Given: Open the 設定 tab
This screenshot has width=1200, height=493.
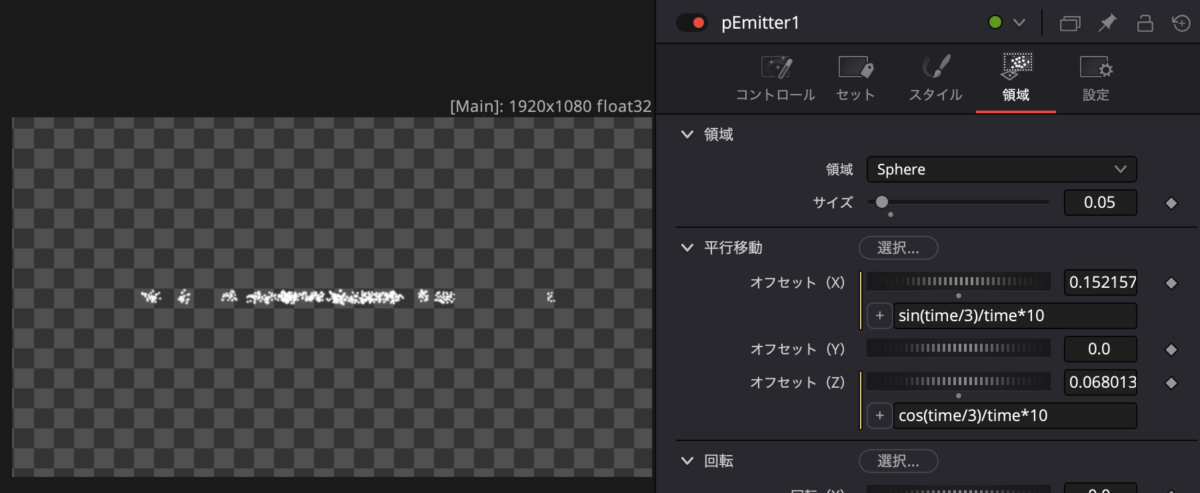Looking at the screenshot, I should click(x=1096, y=79).
